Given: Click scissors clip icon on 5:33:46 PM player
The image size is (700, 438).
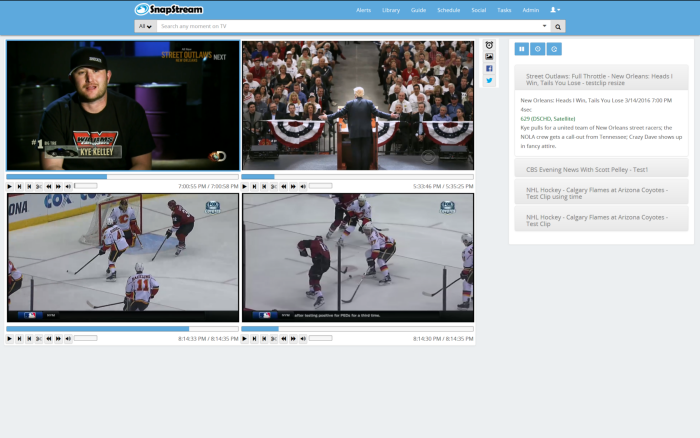Looking at the screenshot, I should [274, 186].
